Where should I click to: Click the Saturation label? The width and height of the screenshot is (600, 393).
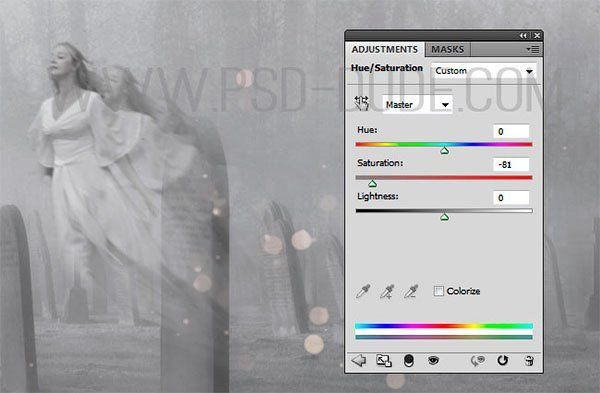pos(380,163)
